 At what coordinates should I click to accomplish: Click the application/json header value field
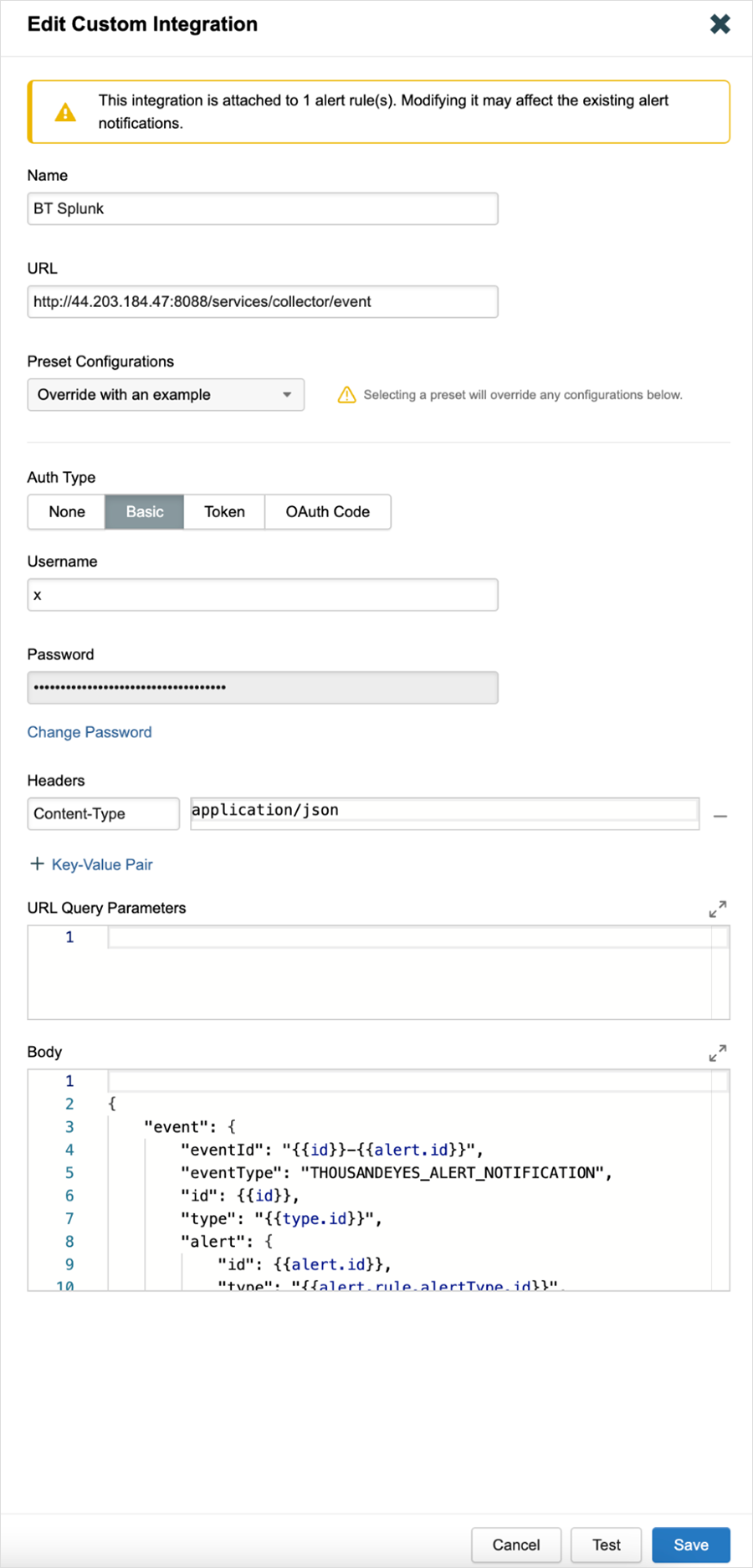(444, 811)
